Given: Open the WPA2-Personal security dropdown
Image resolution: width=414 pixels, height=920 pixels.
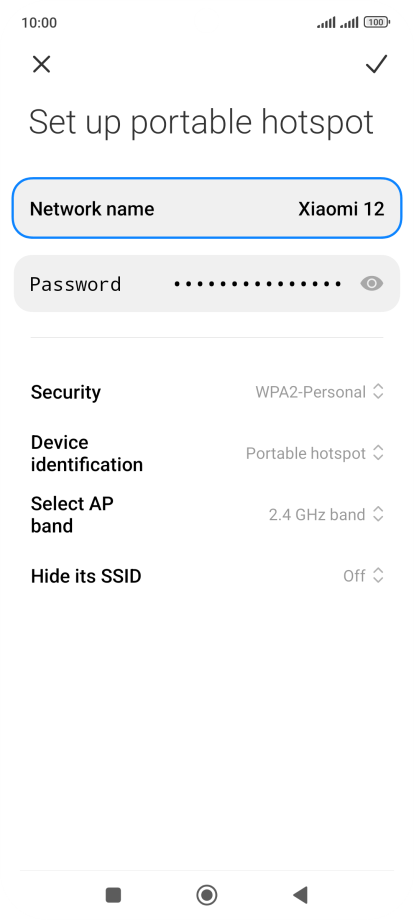Looking at the screenshot, I should (x=320, y=392).
